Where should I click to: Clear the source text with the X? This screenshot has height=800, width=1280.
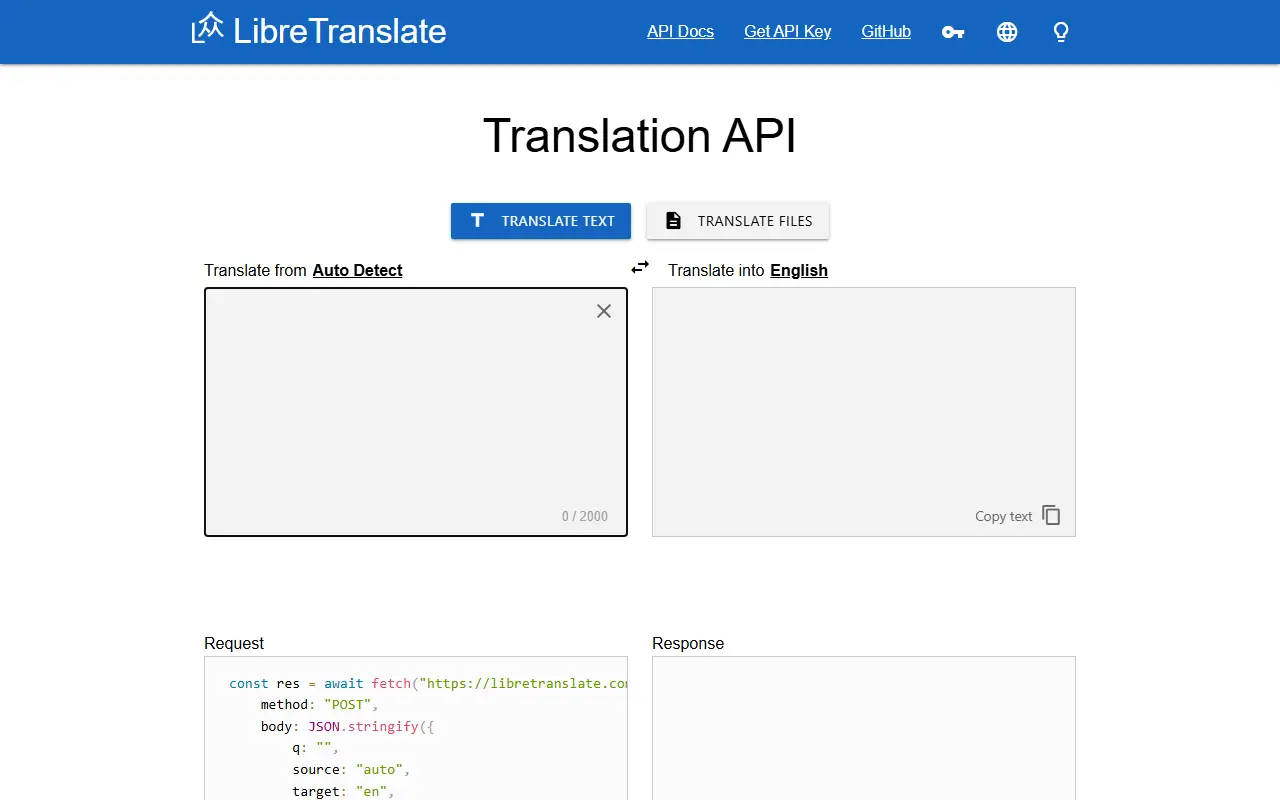[604, 311]
